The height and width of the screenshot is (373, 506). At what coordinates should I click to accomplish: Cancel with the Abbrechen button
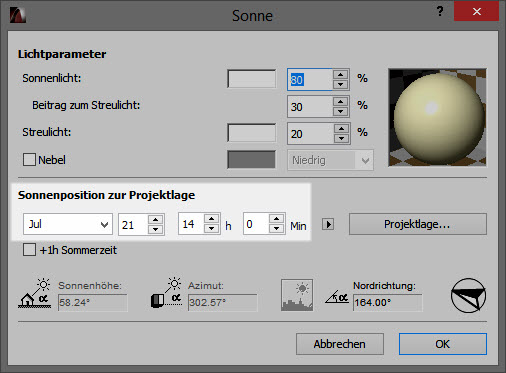[340, 344]
